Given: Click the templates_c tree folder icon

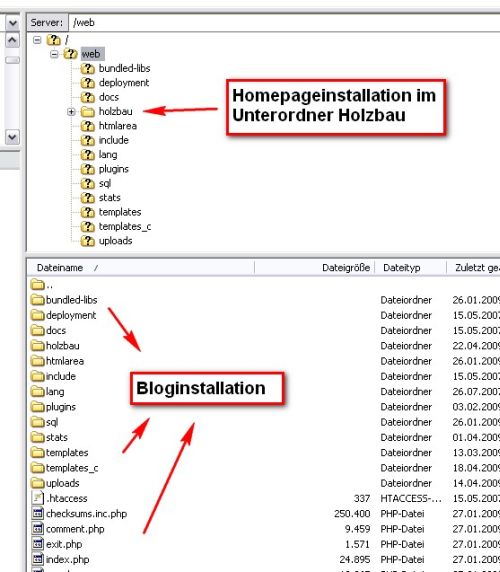Looking at the screenshot, I should pos(88,227).
